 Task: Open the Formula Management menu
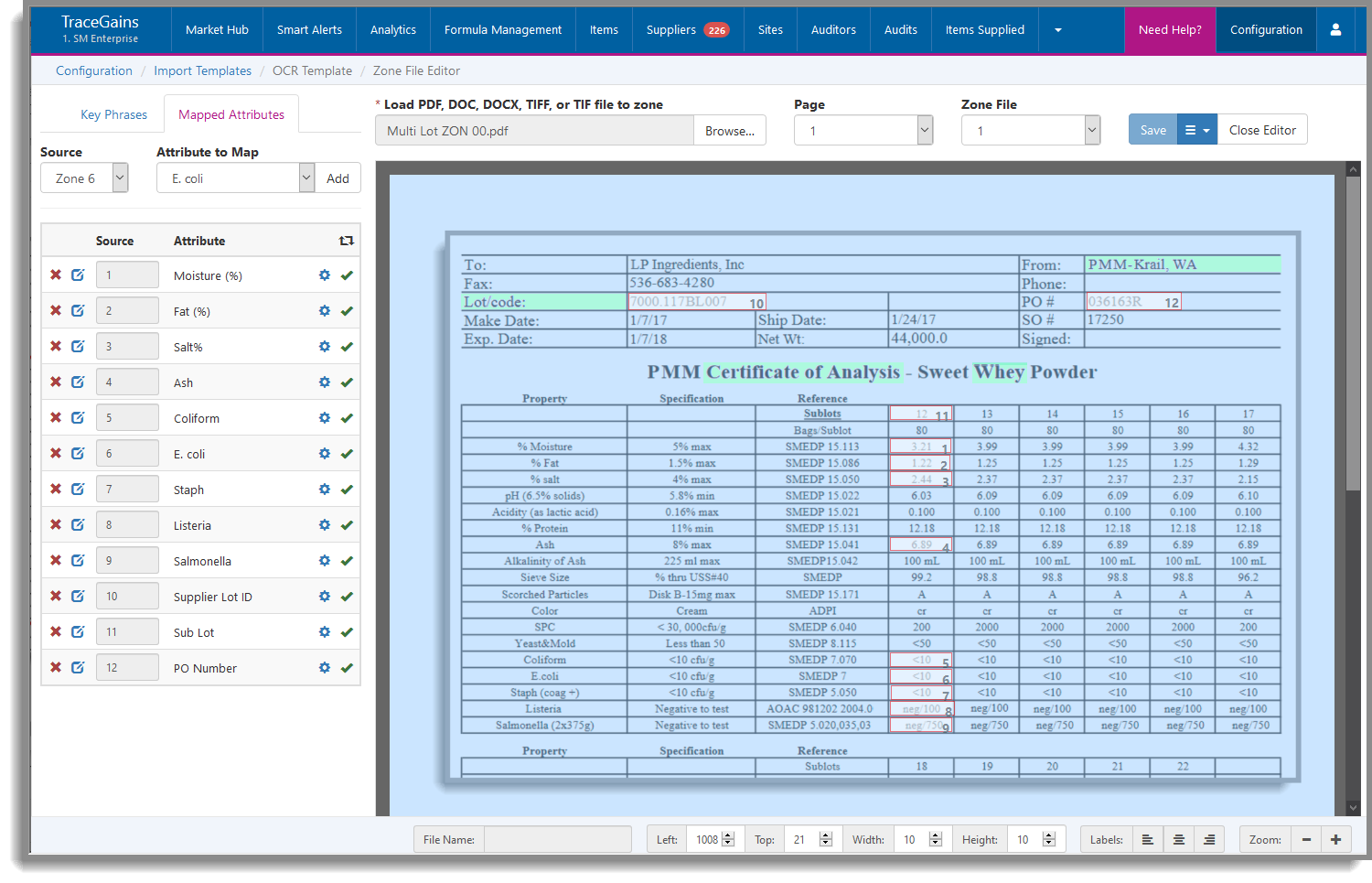click(x=503, y=30)
